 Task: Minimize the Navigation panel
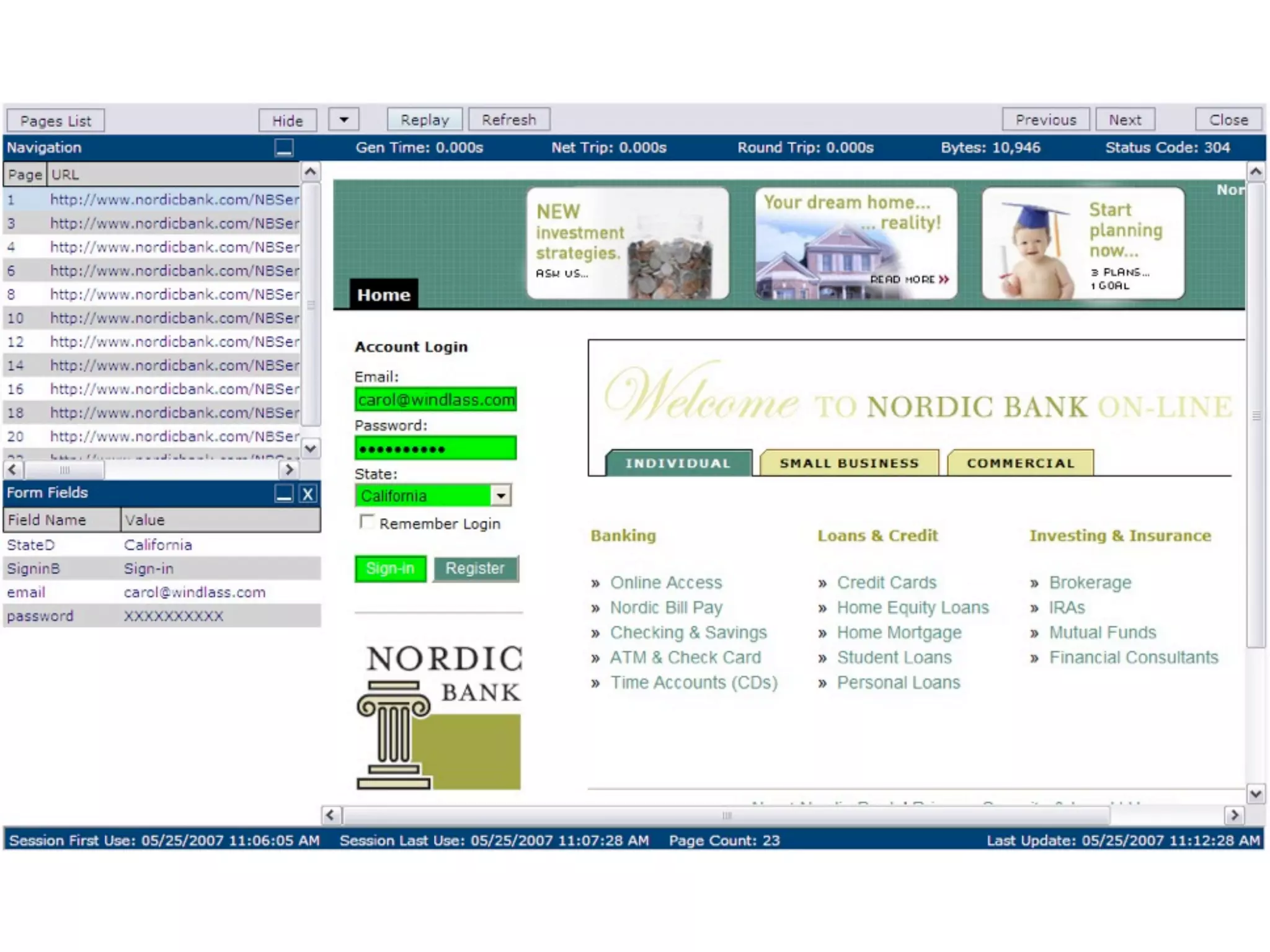pos(284,148)
